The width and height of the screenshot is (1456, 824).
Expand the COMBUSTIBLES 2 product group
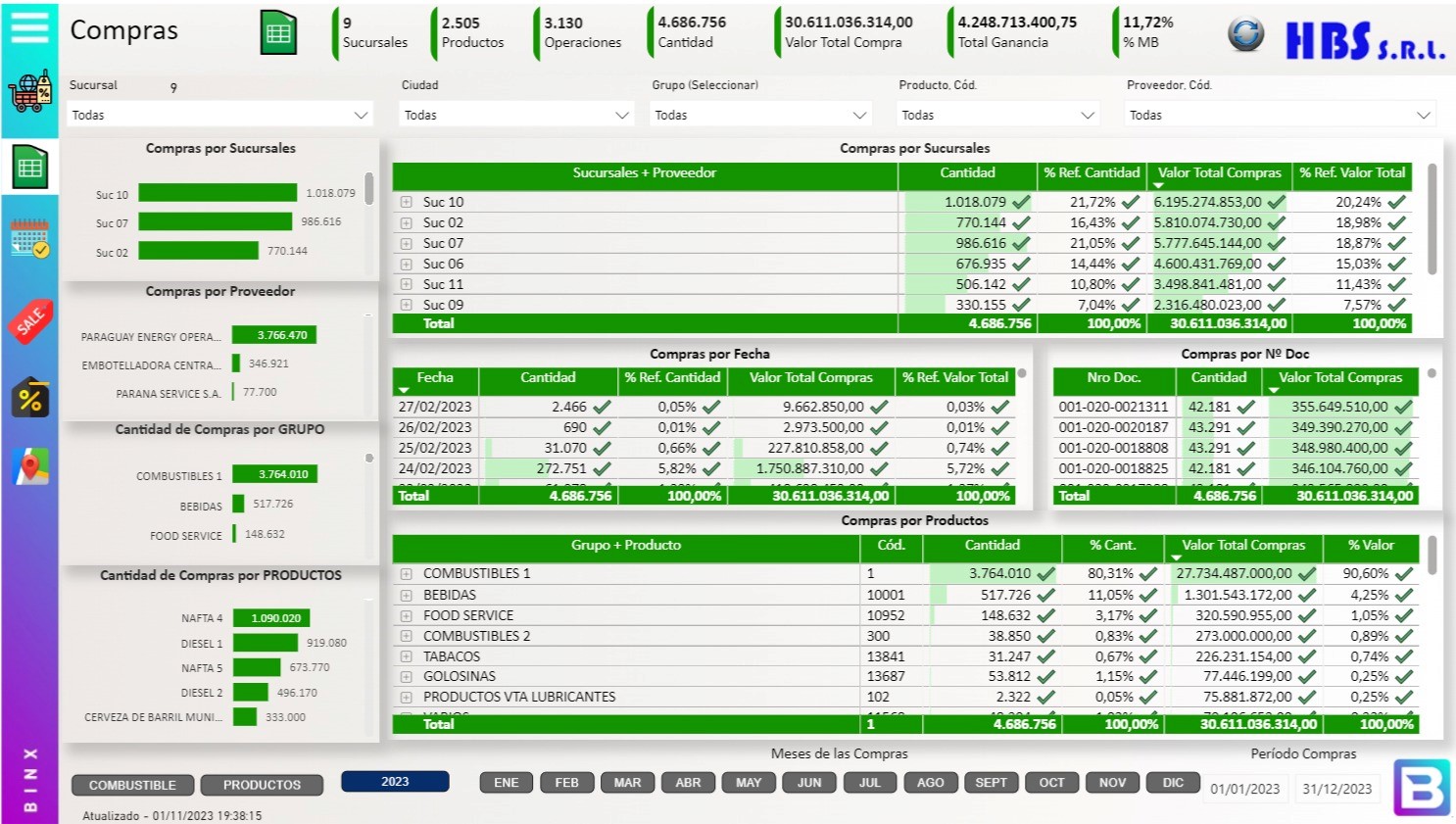406,636
